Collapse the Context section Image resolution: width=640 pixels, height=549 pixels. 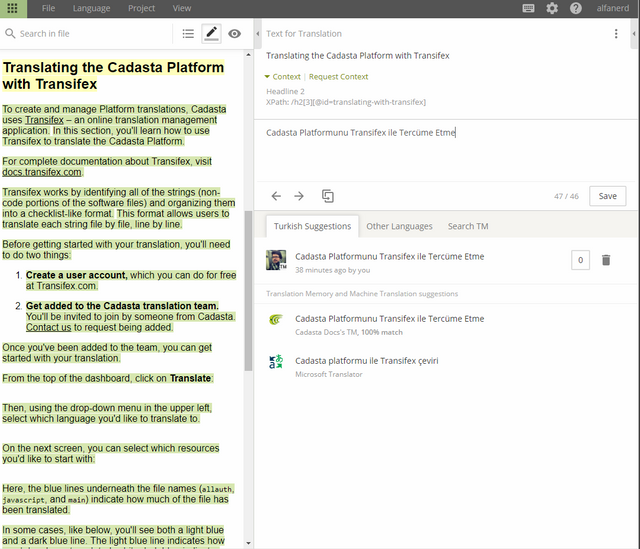[x=282, y=77]
